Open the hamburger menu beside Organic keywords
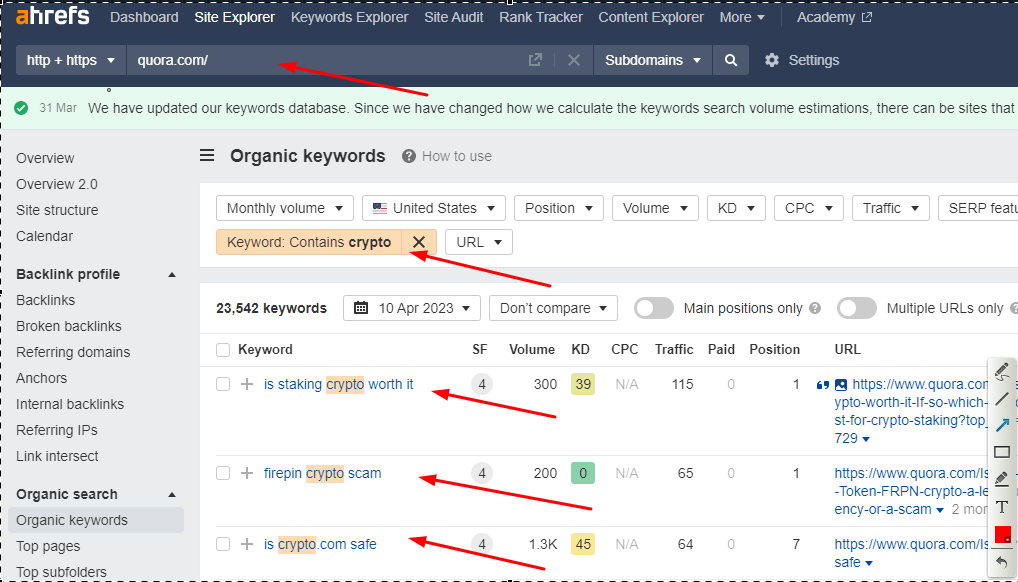The height and width of the screenshot is (582, 1018). (207, 156)
